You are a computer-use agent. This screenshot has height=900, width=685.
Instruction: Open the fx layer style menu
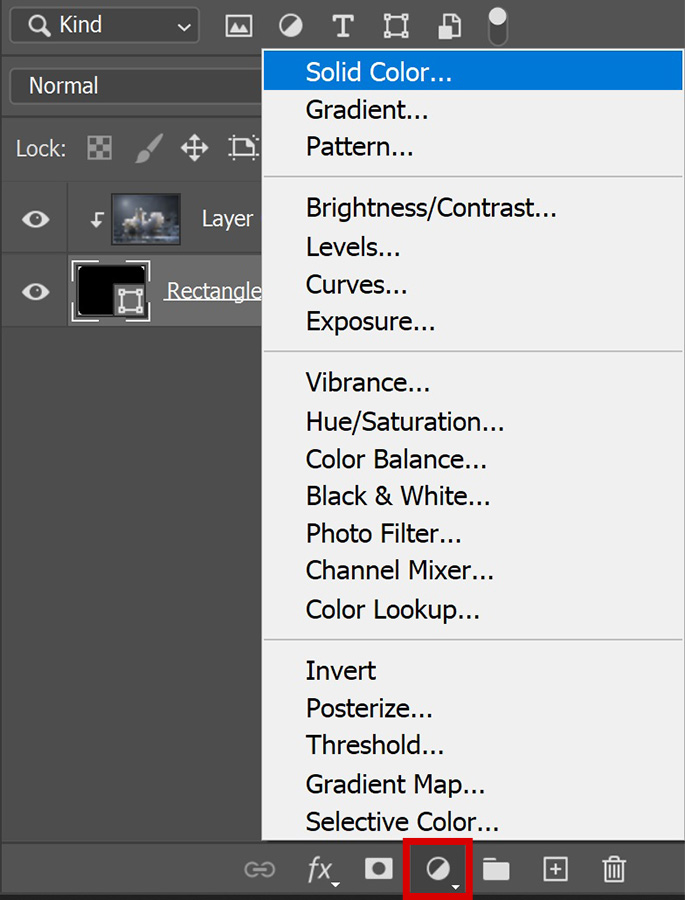pos(322,871)
